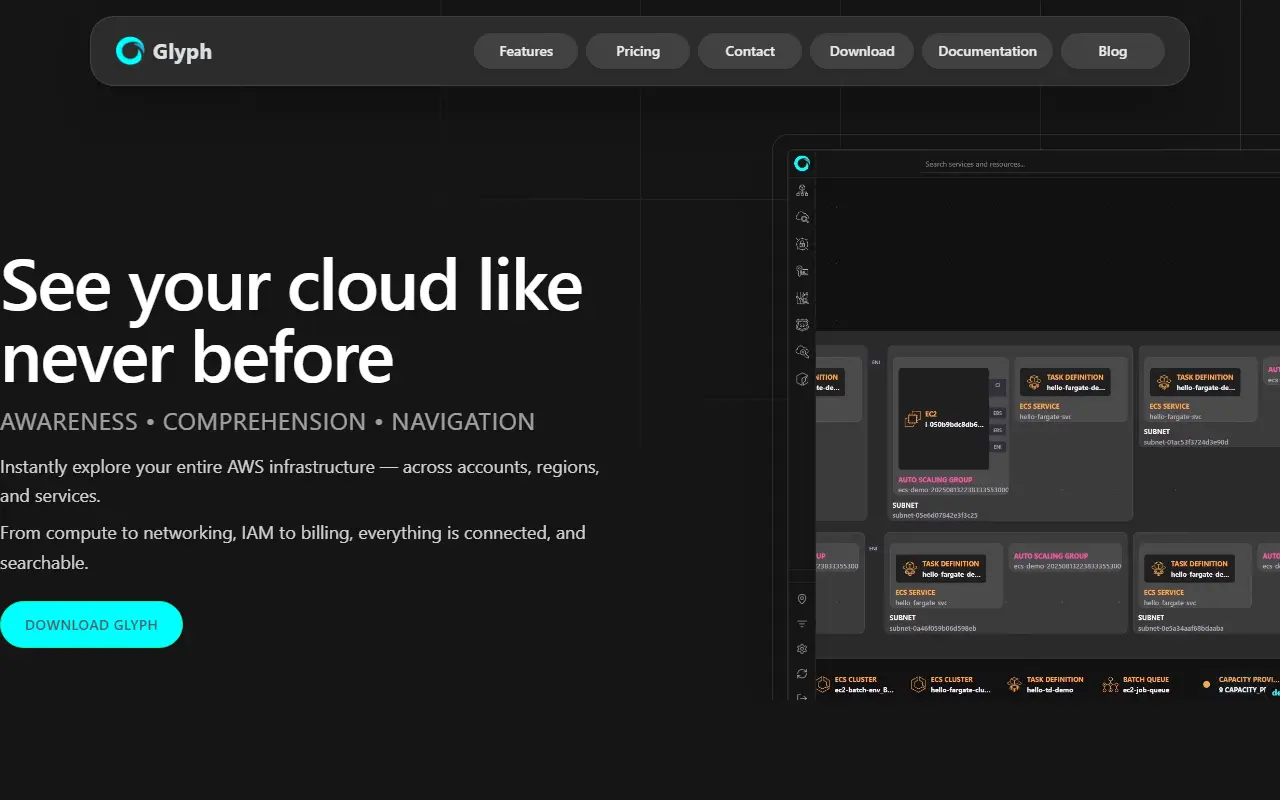
Task: Click the ECS cluster ec2-batch-env icon
Action: click(824, 685)
